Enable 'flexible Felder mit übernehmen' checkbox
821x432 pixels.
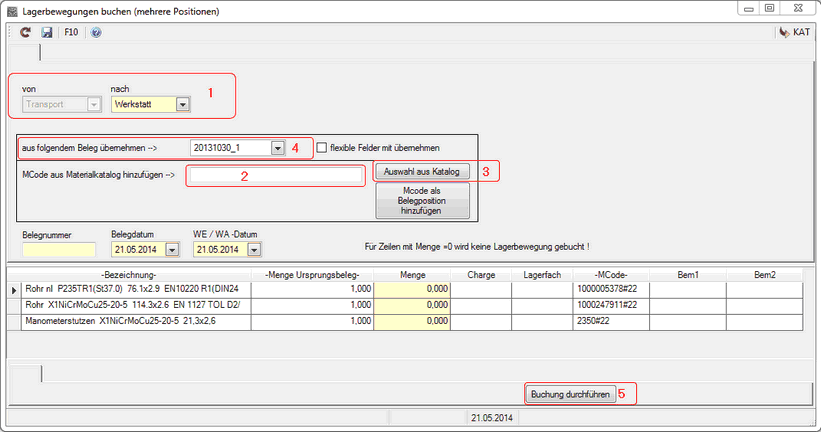pyautogui.click(x=321, y=148)
